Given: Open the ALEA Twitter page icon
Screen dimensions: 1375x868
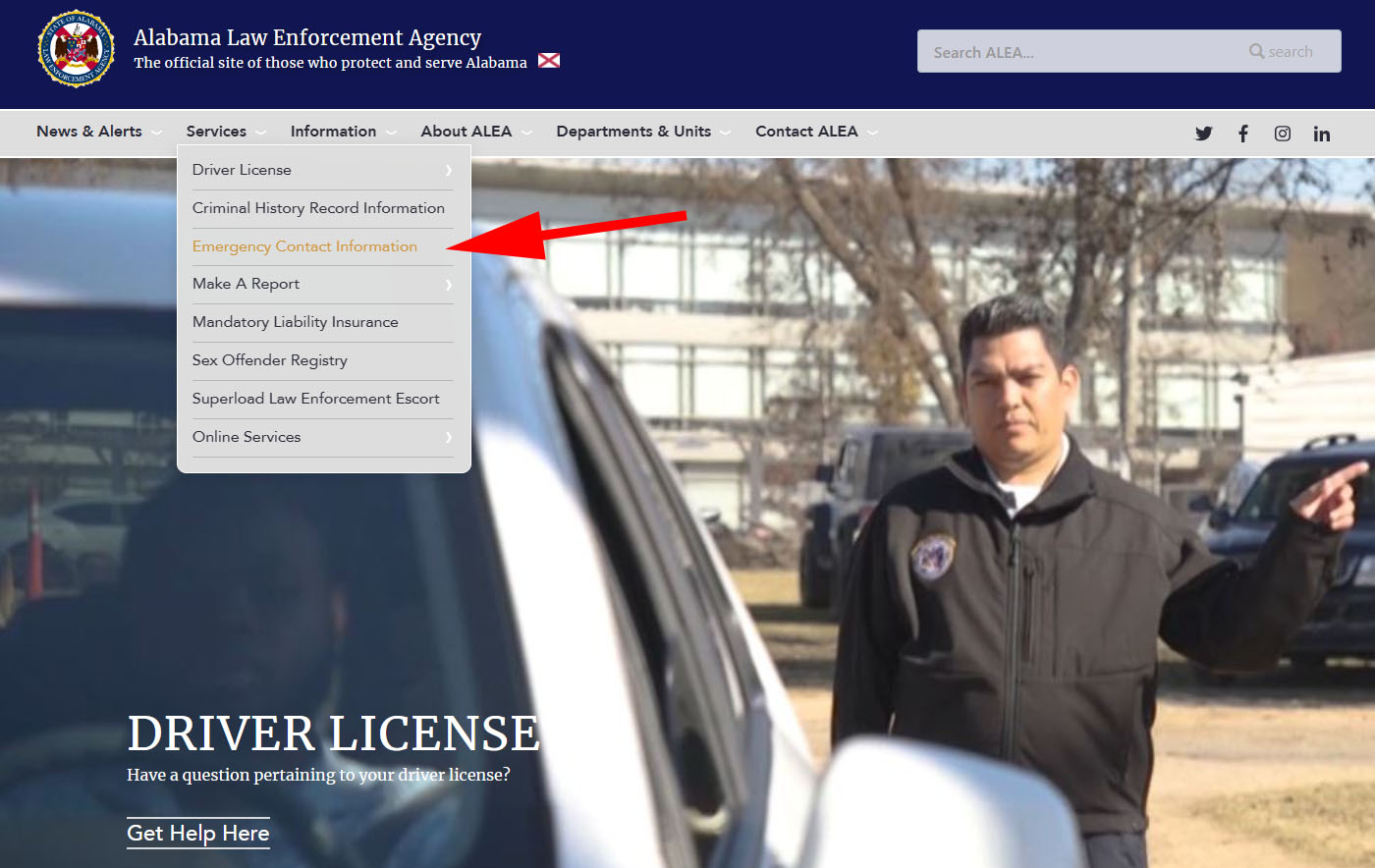Looking at the screenshot, I should coord(1203,134).
